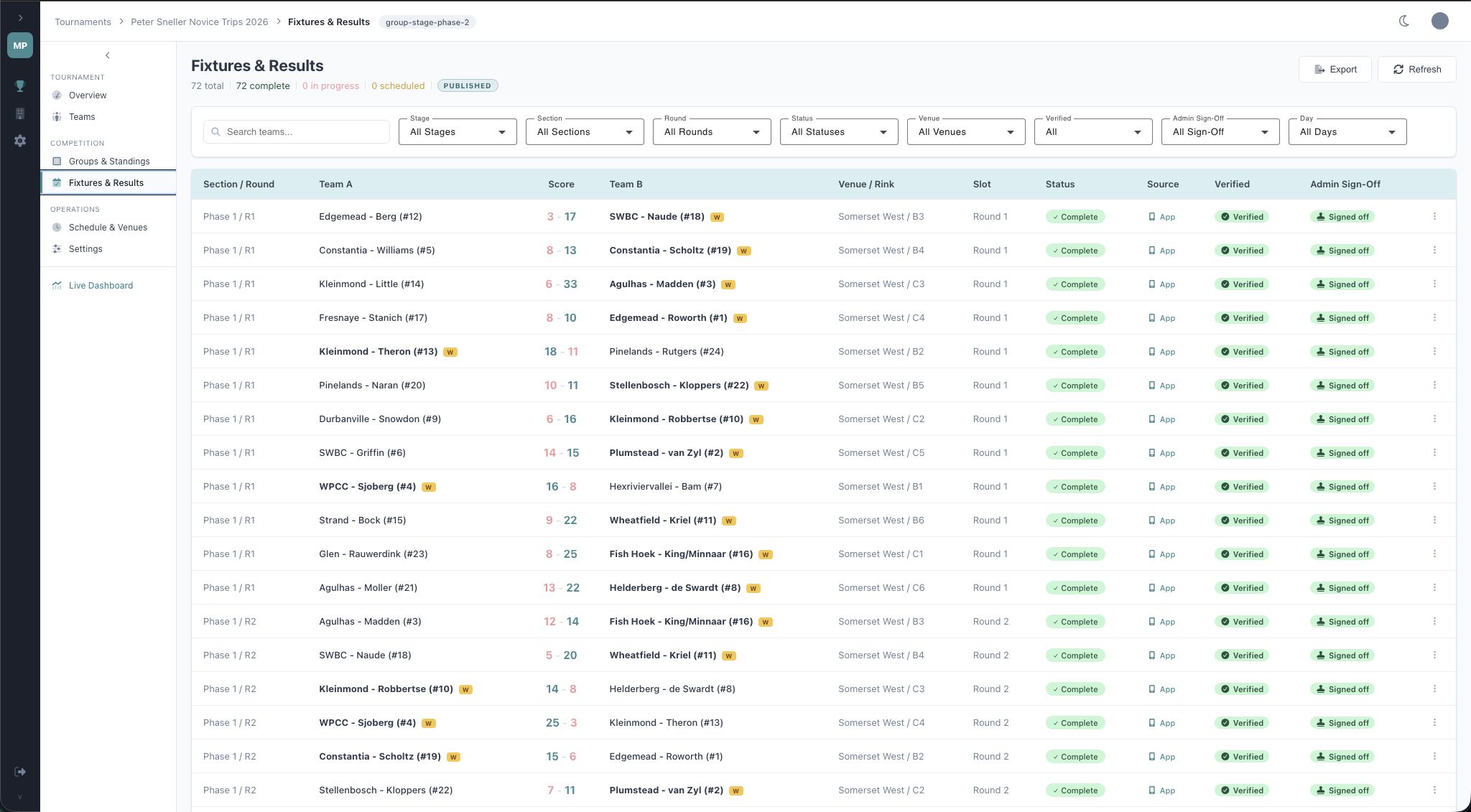
Task: Click score 3 - 17 in first row
Action: click(561, 217)
